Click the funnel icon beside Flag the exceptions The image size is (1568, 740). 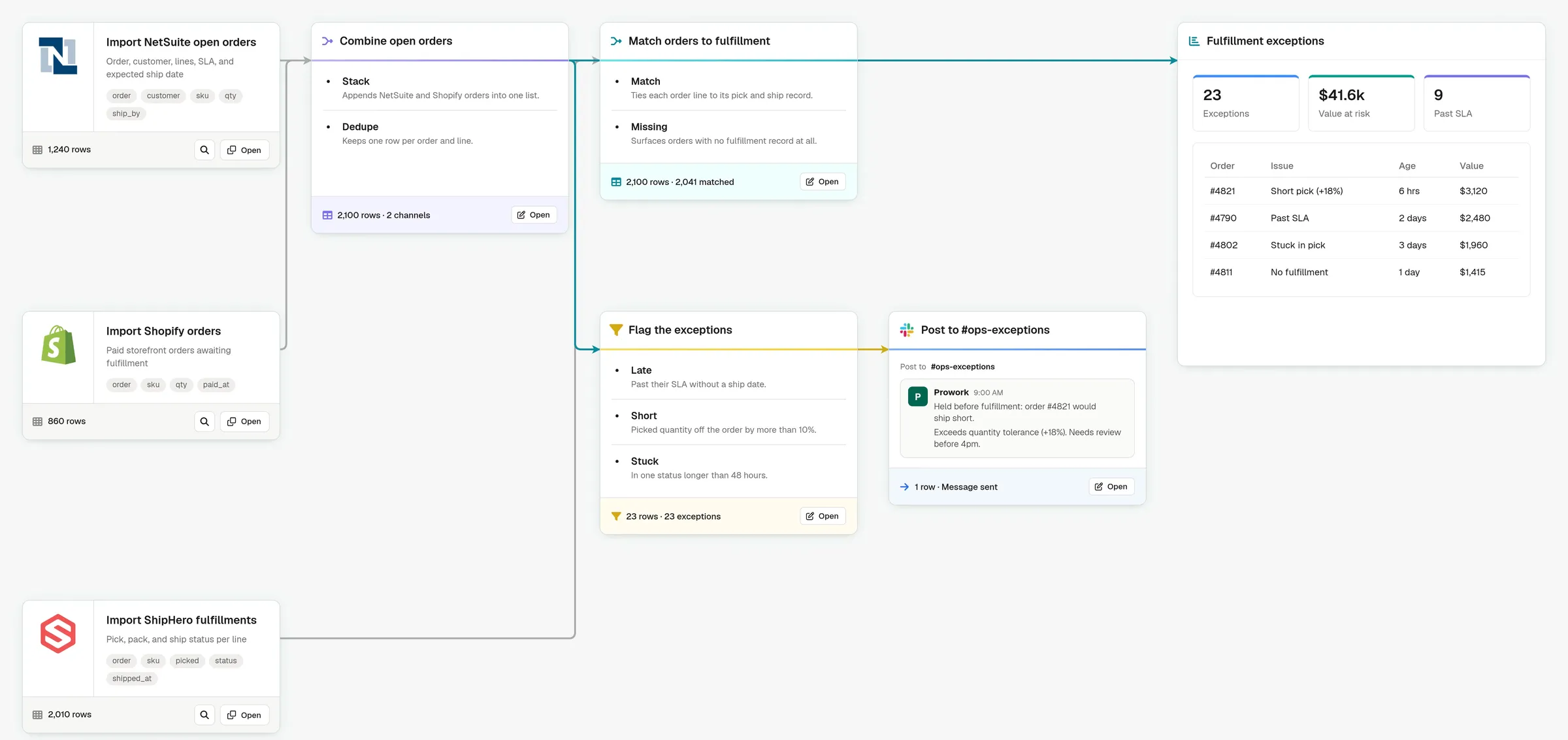tap(616, 330)
